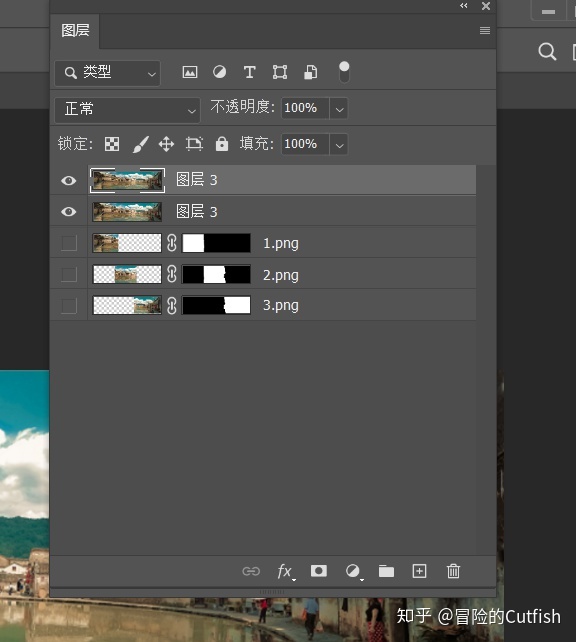The image size is (576, 642).
Task: Select the 2.png layer image thumbnail
Action: coord(127,274)
